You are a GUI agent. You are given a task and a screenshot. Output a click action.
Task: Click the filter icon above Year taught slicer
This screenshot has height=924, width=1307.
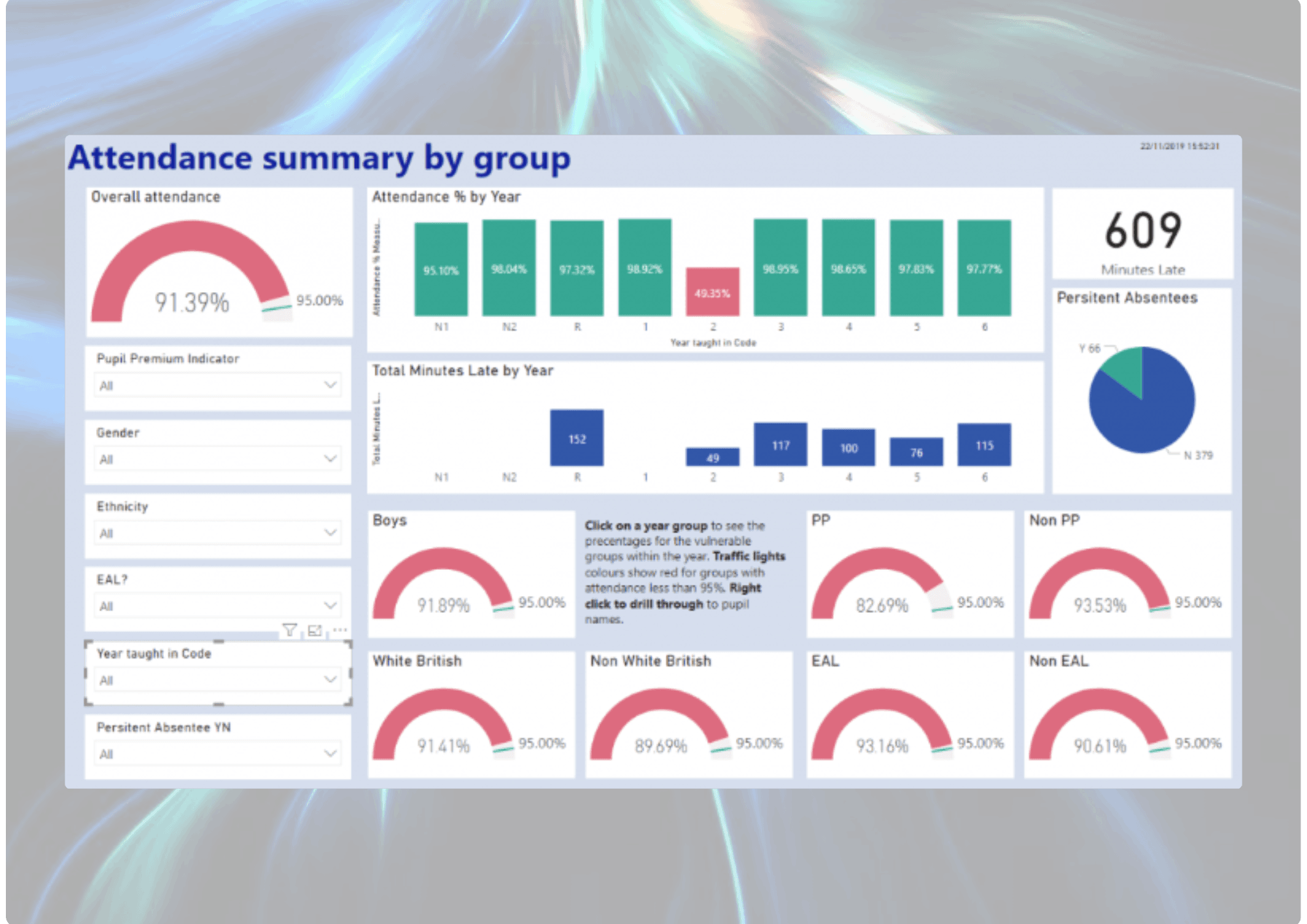pyautogui.click(x=289, y=630)
